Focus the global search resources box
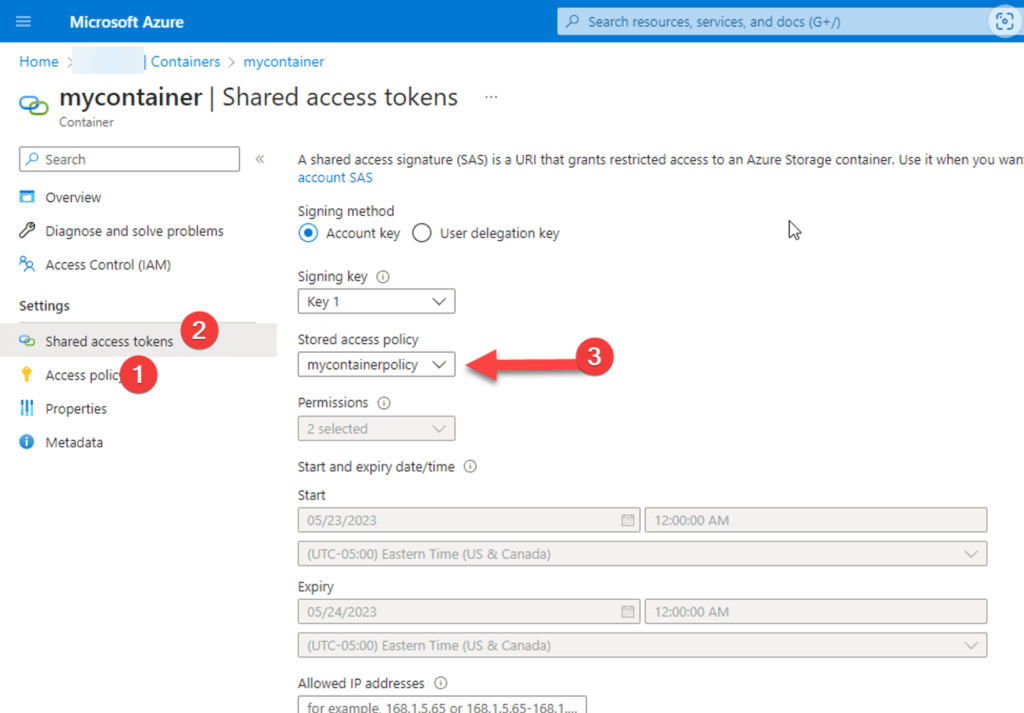This screenshot has width=1024, height=713. (x=774, y=22)
